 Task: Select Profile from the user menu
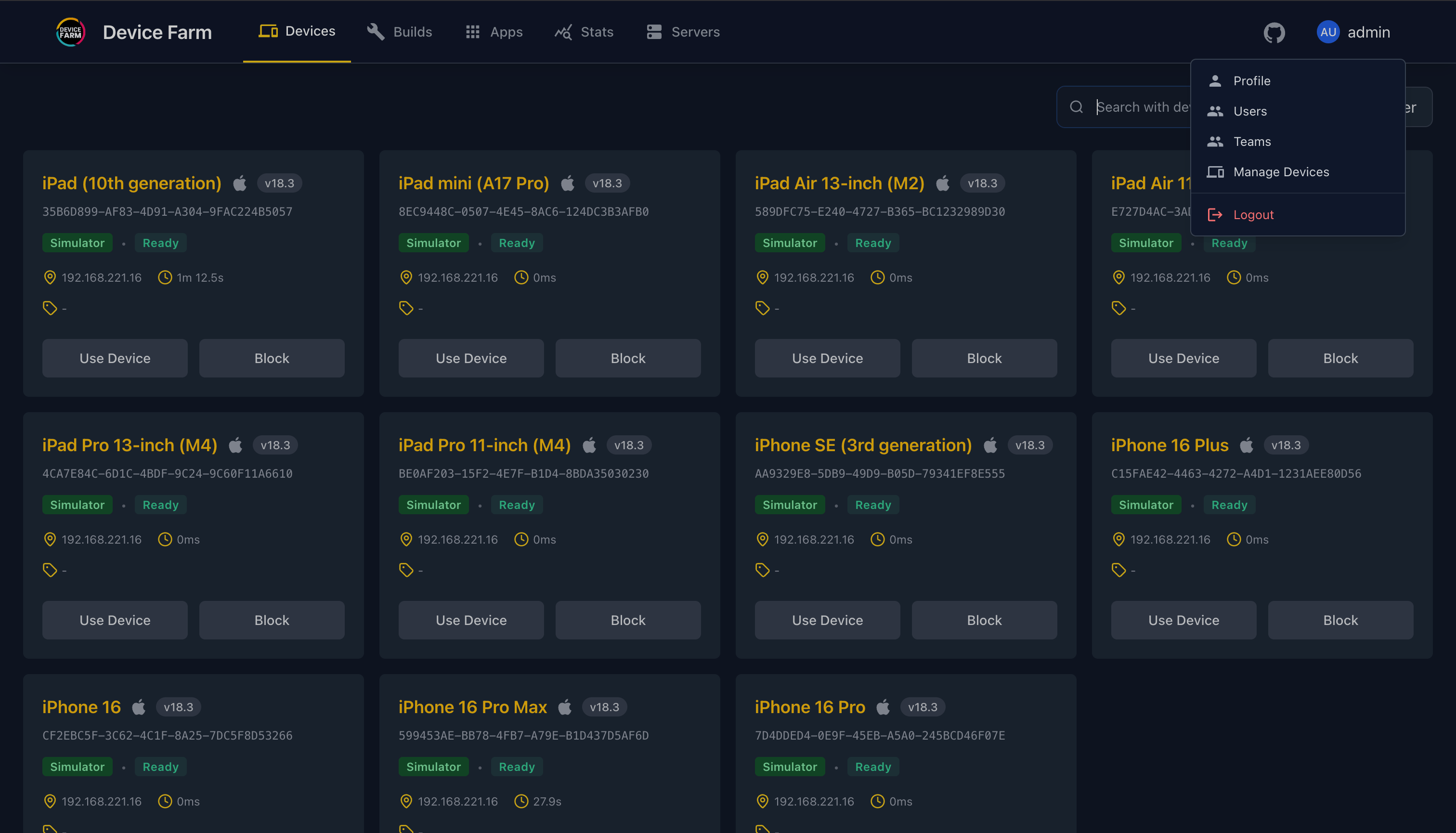coord(1251,81)
